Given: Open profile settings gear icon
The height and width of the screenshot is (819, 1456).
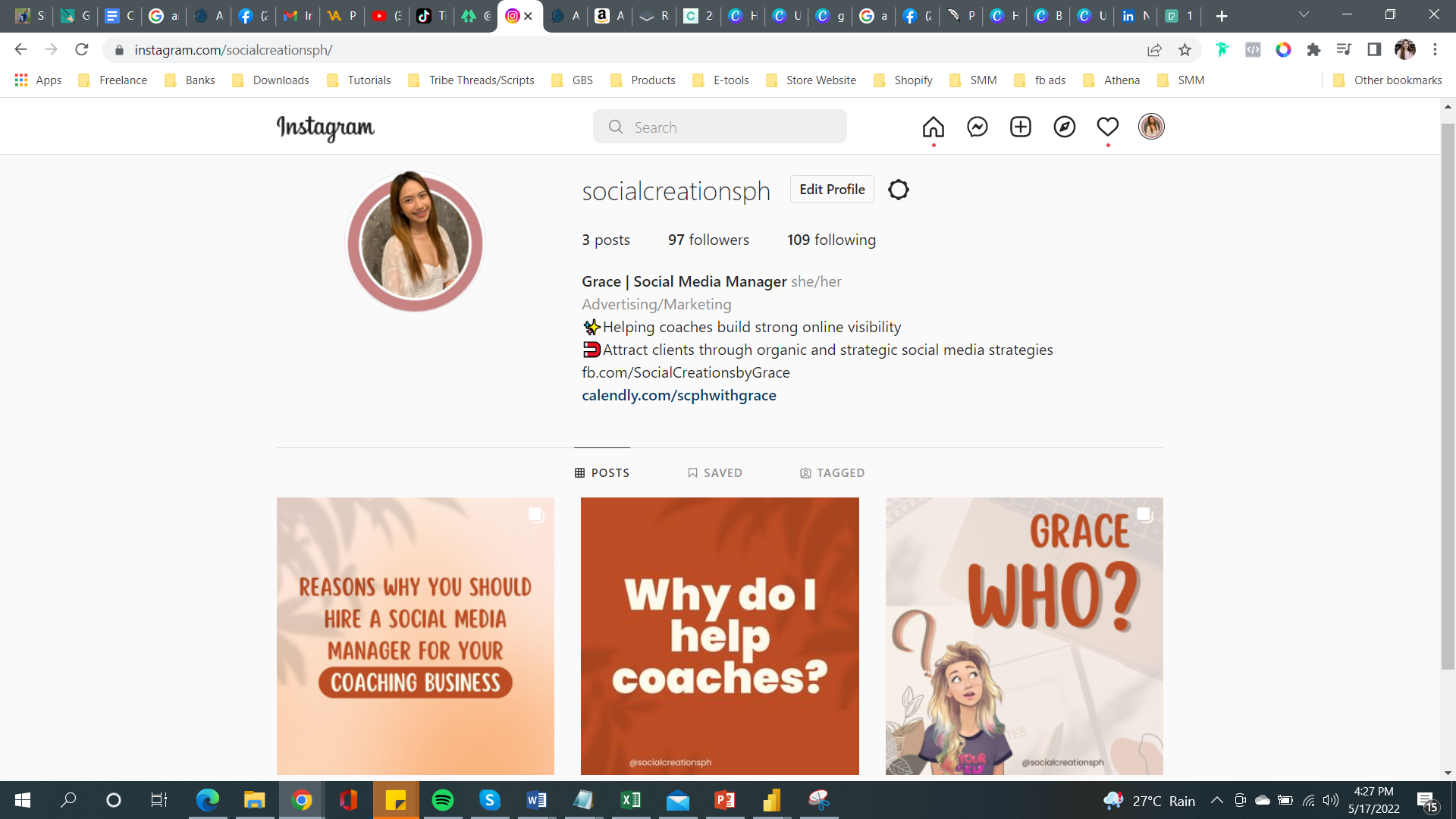Looking at the screenshot, I should click(x=898, y=190).
